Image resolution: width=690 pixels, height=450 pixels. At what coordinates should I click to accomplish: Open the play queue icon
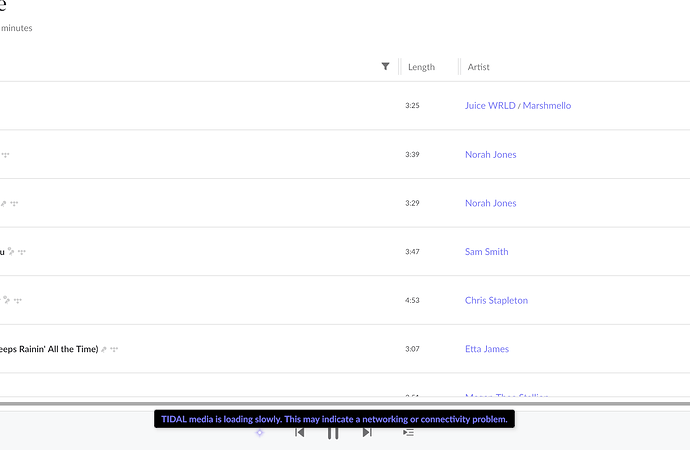408,432
